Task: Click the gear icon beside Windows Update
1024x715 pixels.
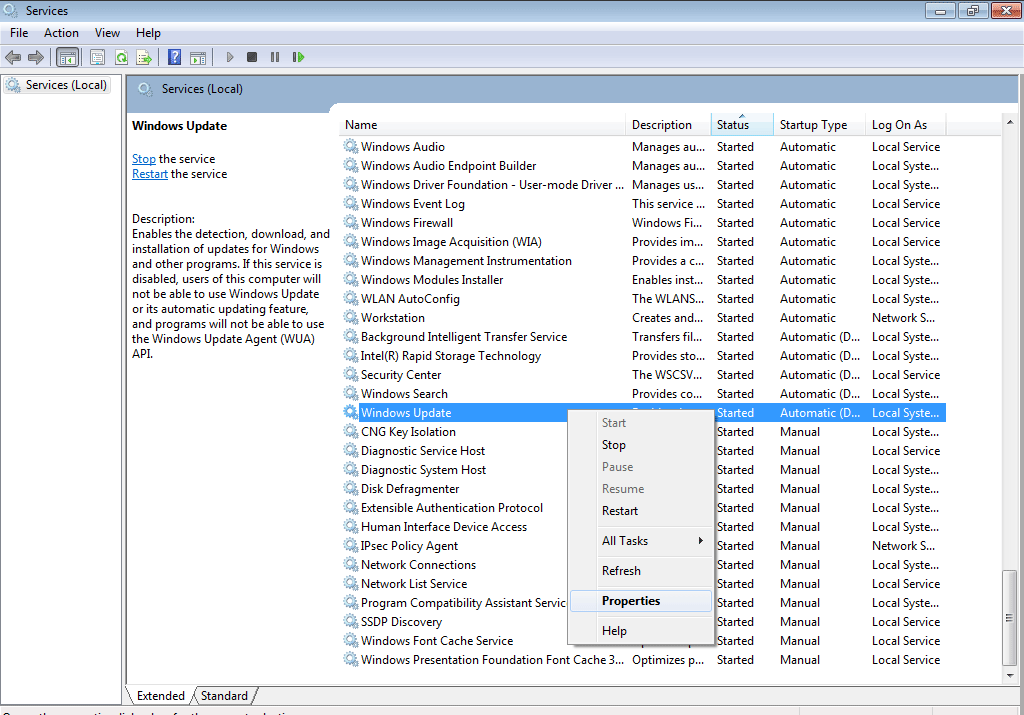Action: click(351, 412)
